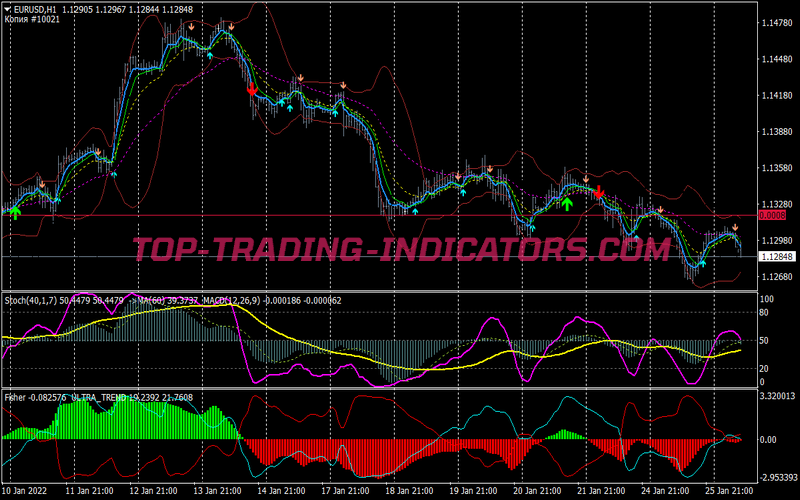Screen dimensions: 800x500
Task: Click the 50 level on the Stoch scale
Action: coord(764,340)
